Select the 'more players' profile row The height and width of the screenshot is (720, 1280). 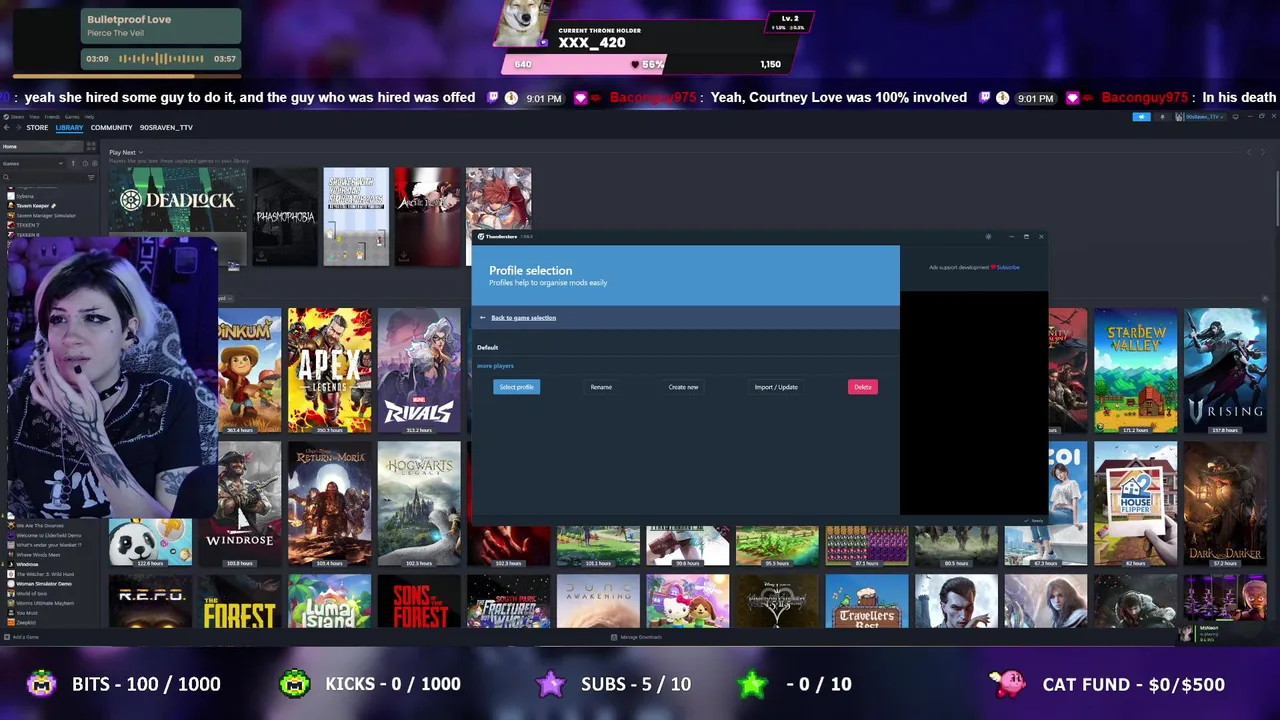coord(685,366)
